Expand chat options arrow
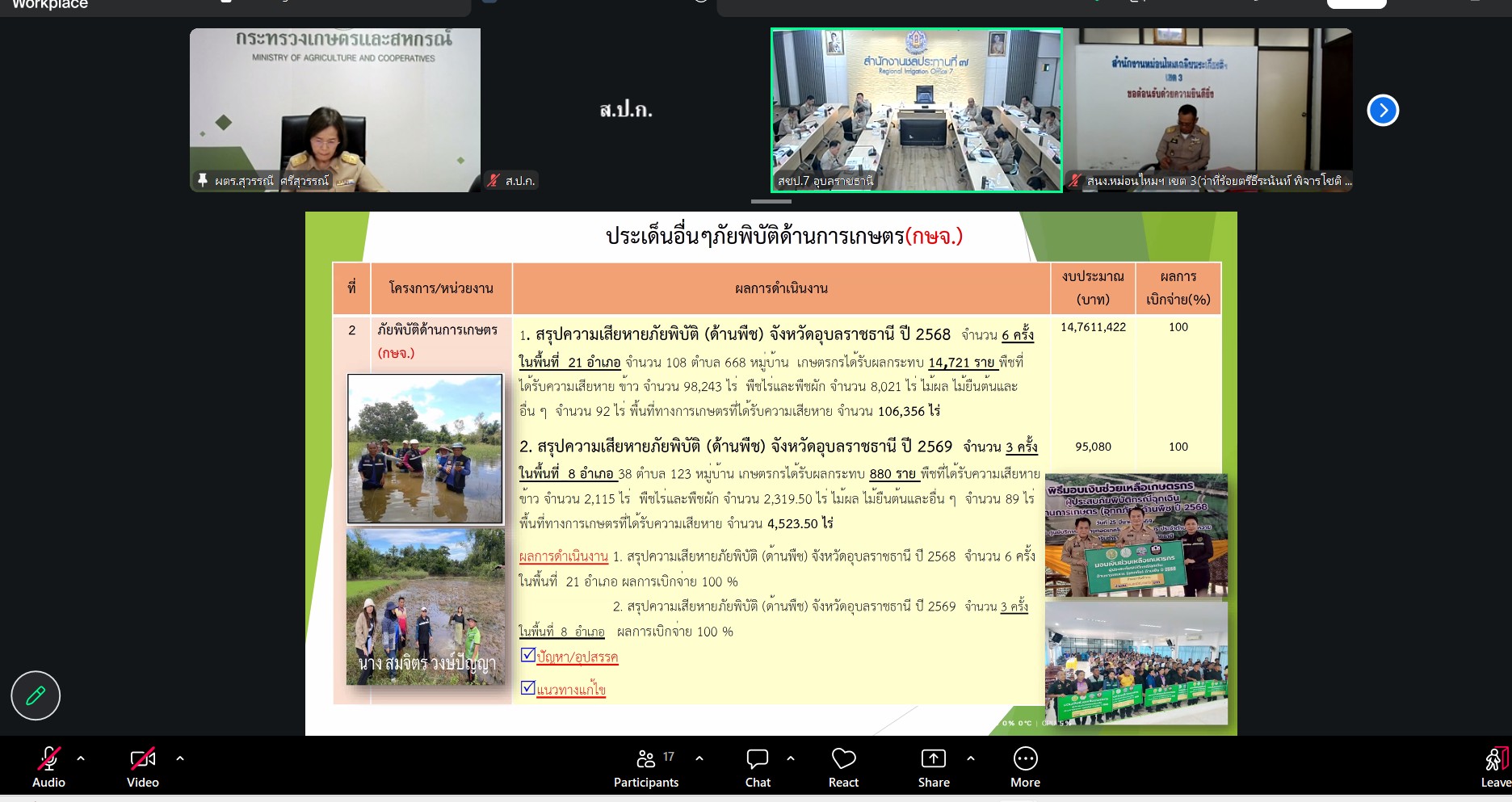 [x=791, y=758]
